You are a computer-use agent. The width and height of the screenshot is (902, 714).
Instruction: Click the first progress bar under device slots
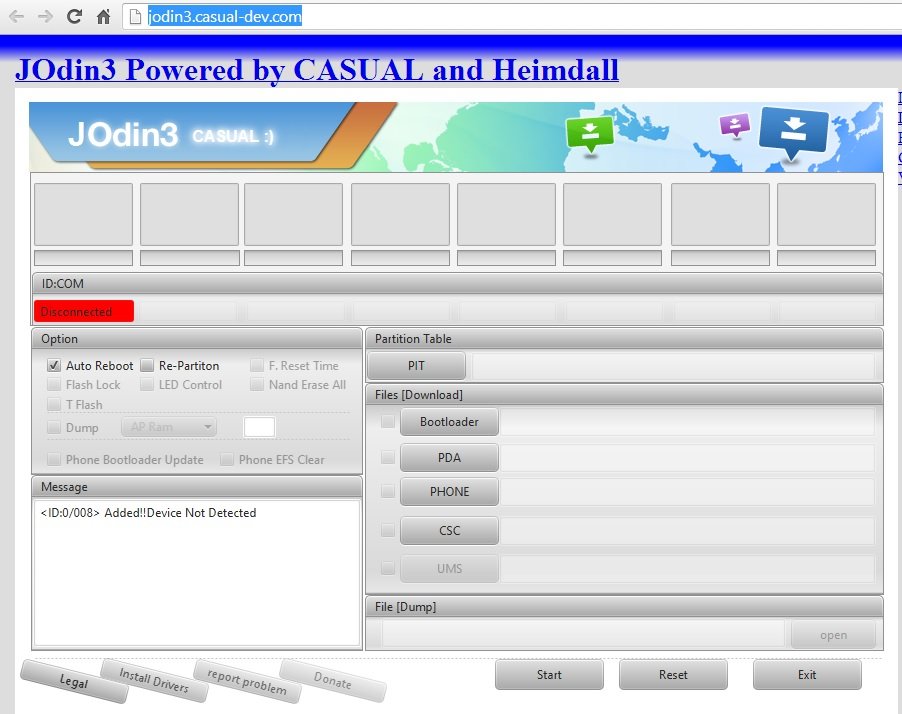coord(83,257)
